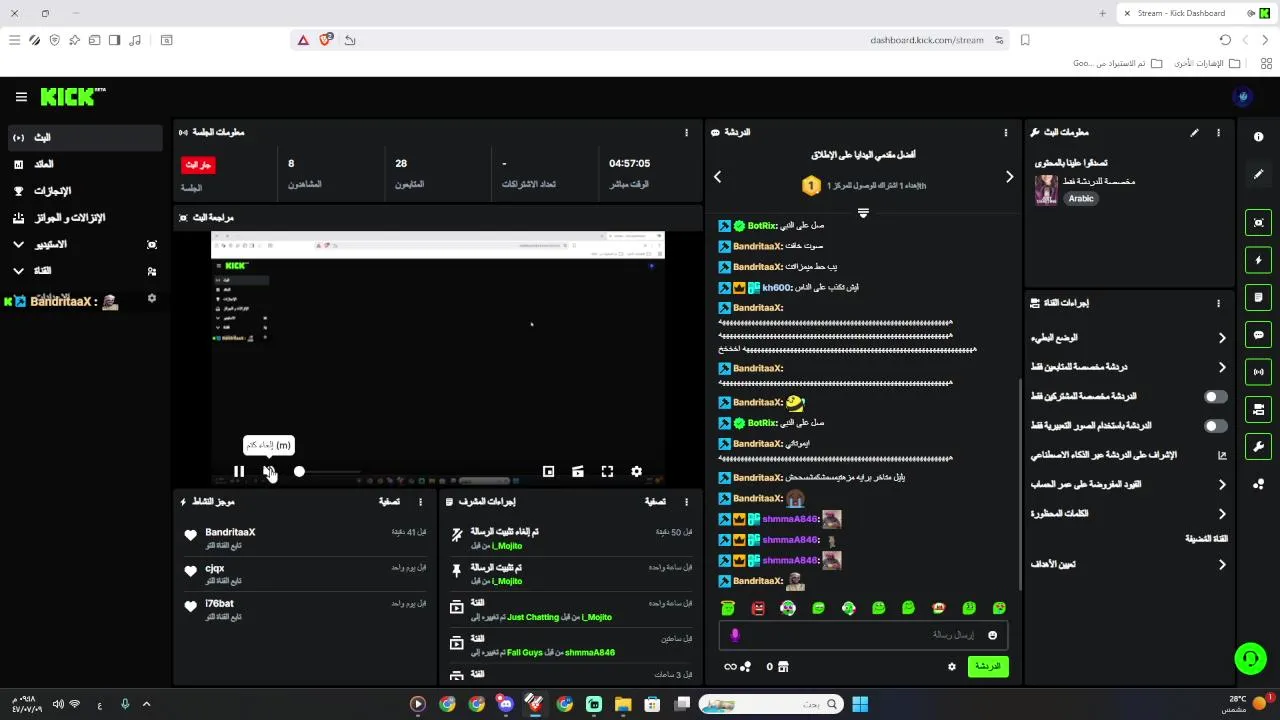1280x720 pixels.
Task: Collapse pinned leaderboard with down arrow
Action: pos(863,213)
